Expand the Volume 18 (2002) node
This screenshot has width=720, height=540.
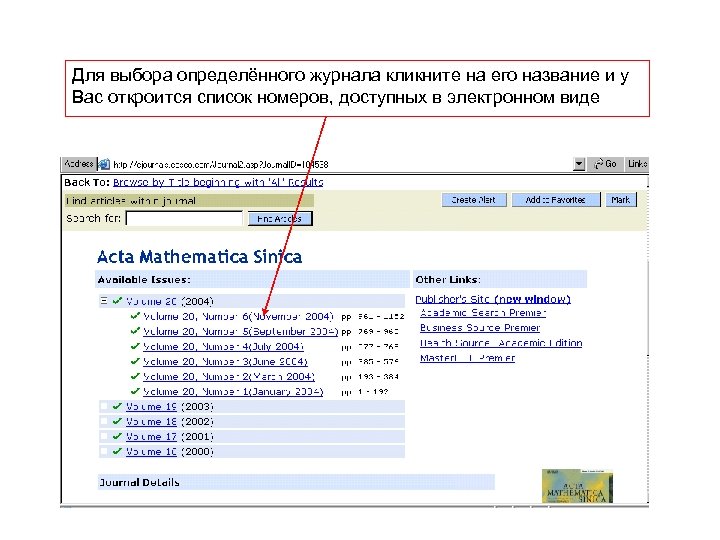104,422
